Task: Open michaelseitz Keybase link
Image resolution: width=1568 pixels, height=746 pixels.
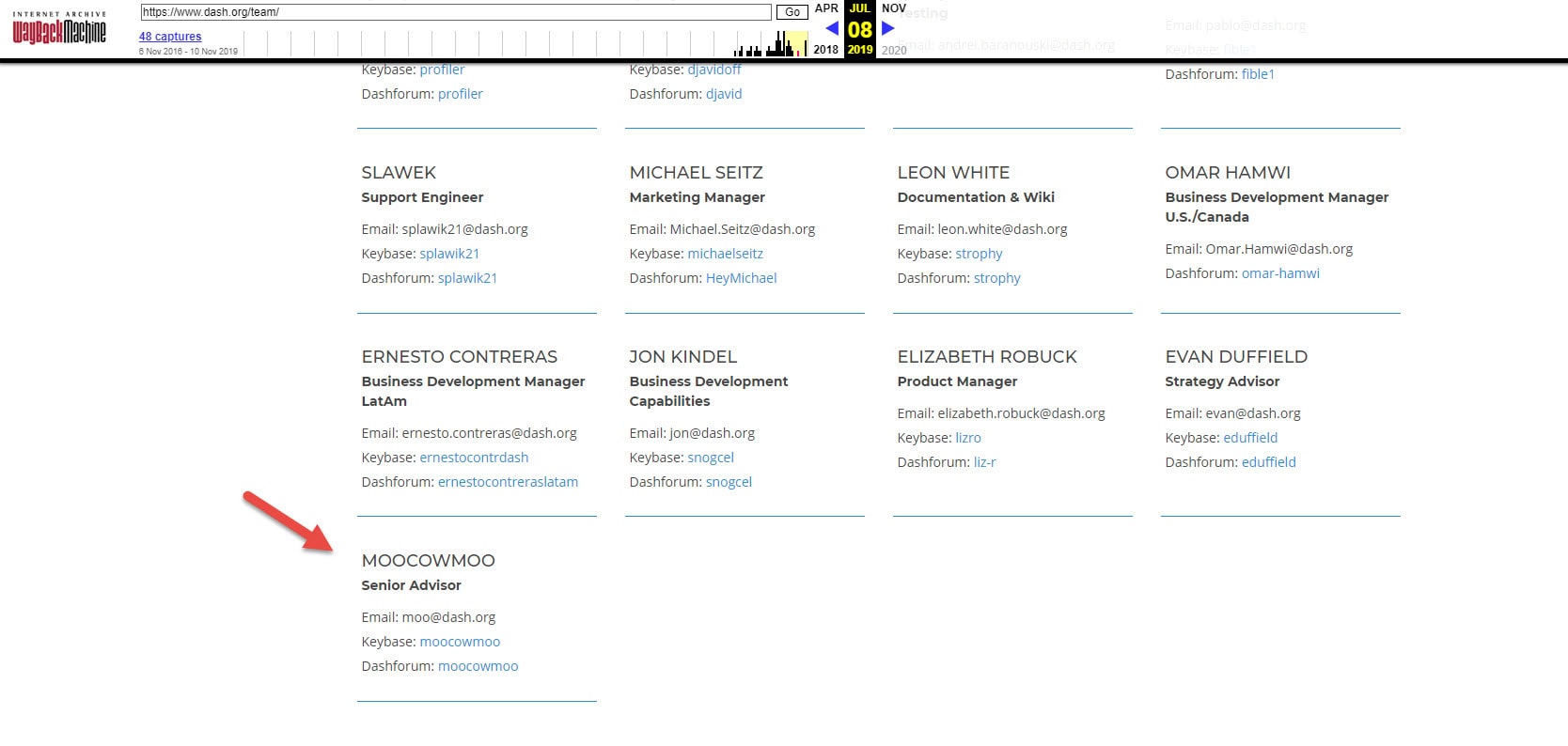Action: (x=725, y=254)
